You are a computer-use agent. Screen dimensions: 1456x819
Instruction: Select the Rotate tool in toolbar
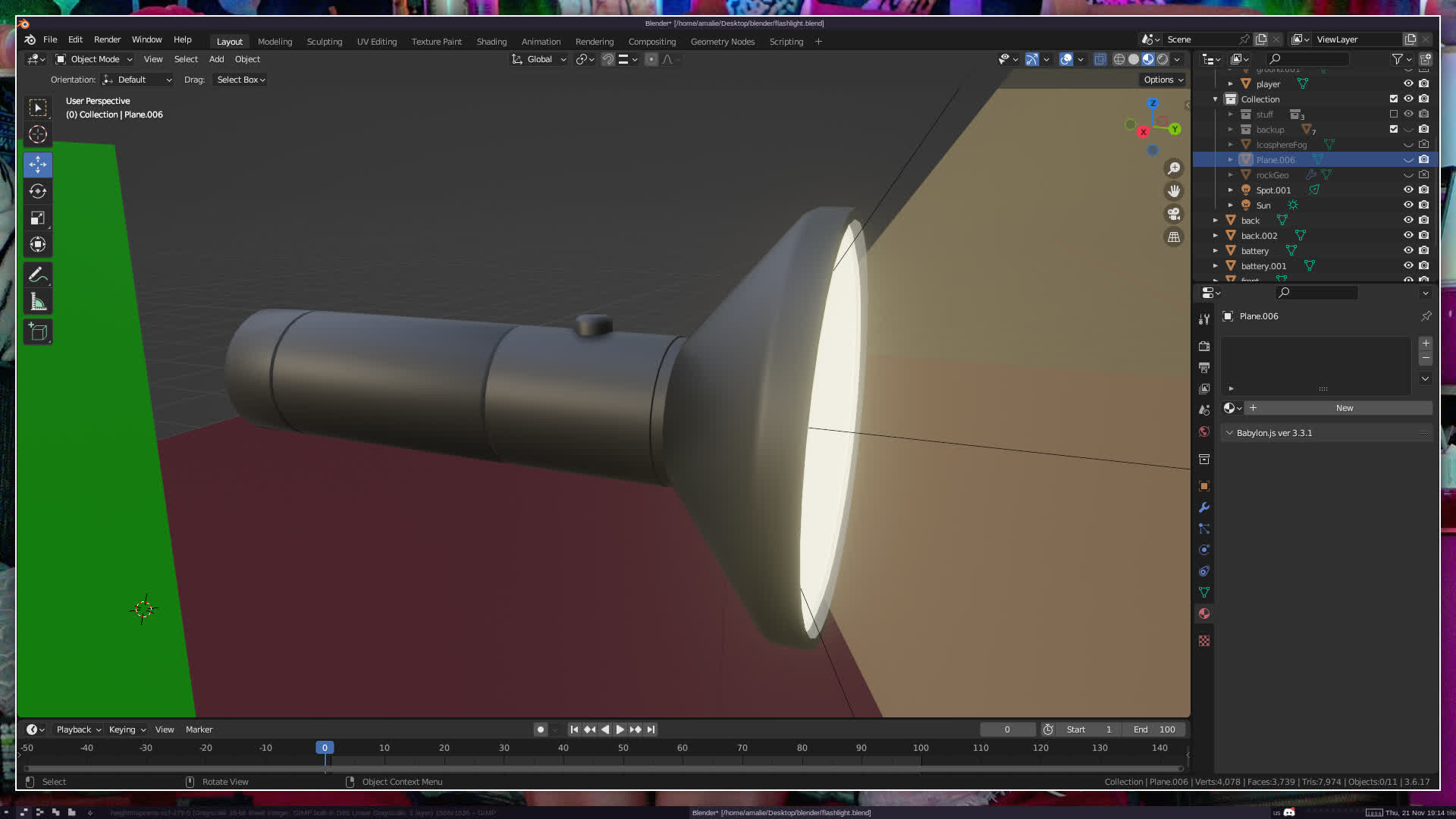point(38,191)
